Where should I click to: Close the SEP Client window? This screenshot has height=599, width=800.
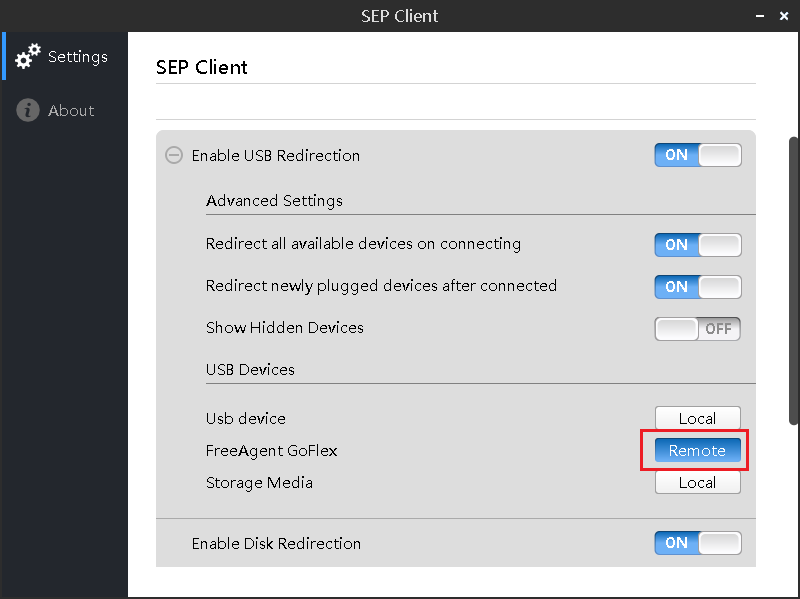tap(784, 16)
